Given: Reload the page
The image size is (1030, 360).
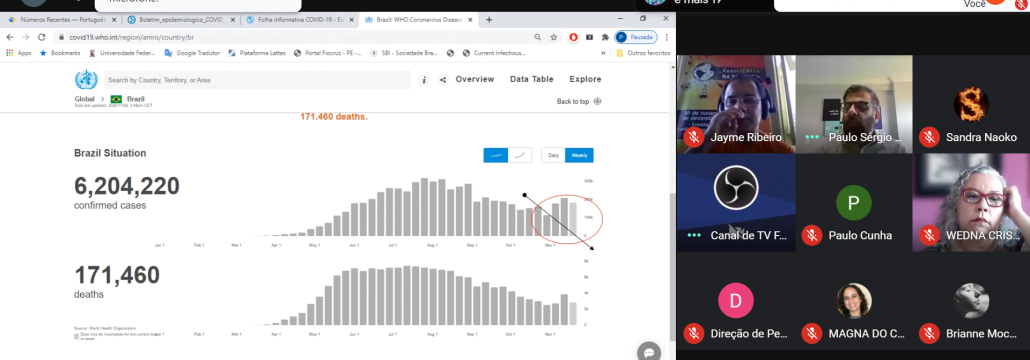Looking at the screenshot, I should click(x=42, y=37).
